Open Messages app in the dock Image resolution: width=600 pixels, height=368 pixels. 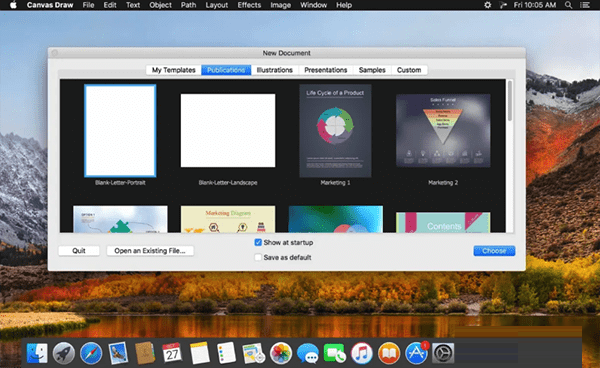pyautogui.click(x=308, y=353)
